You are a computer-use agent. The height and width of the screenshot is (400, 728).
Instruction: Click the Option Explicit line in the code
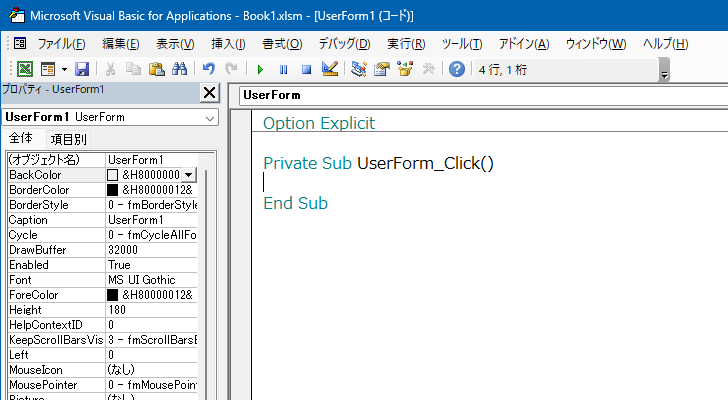pos(319,123)
